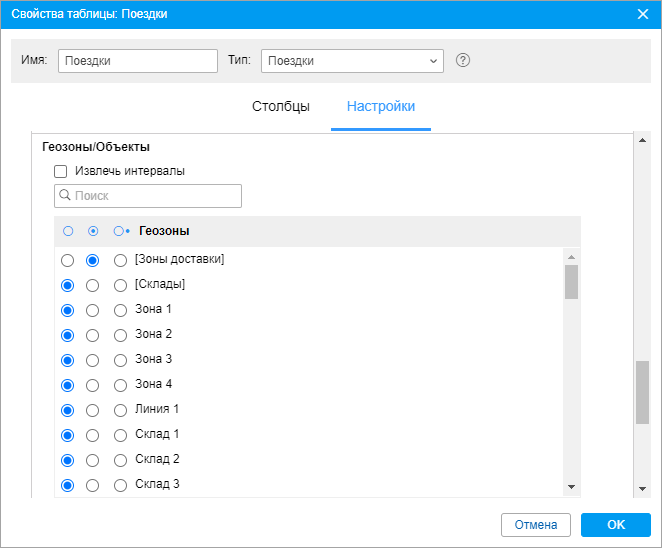The image size is (662, 548).
Task: Click inner list scroll up arrow
Action: click(571, 257)
